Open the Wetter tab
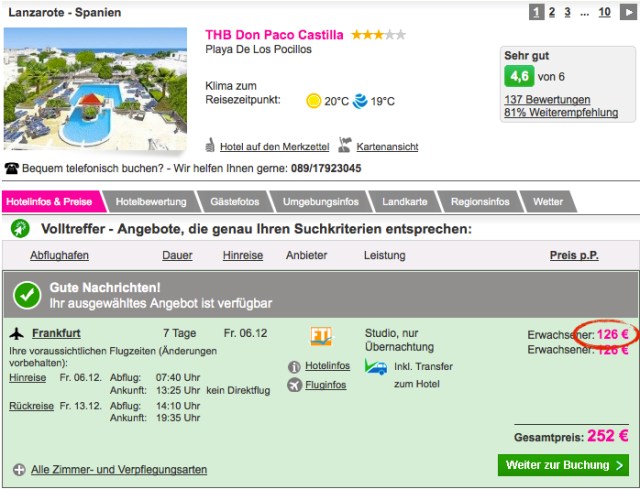 (548, 202)
